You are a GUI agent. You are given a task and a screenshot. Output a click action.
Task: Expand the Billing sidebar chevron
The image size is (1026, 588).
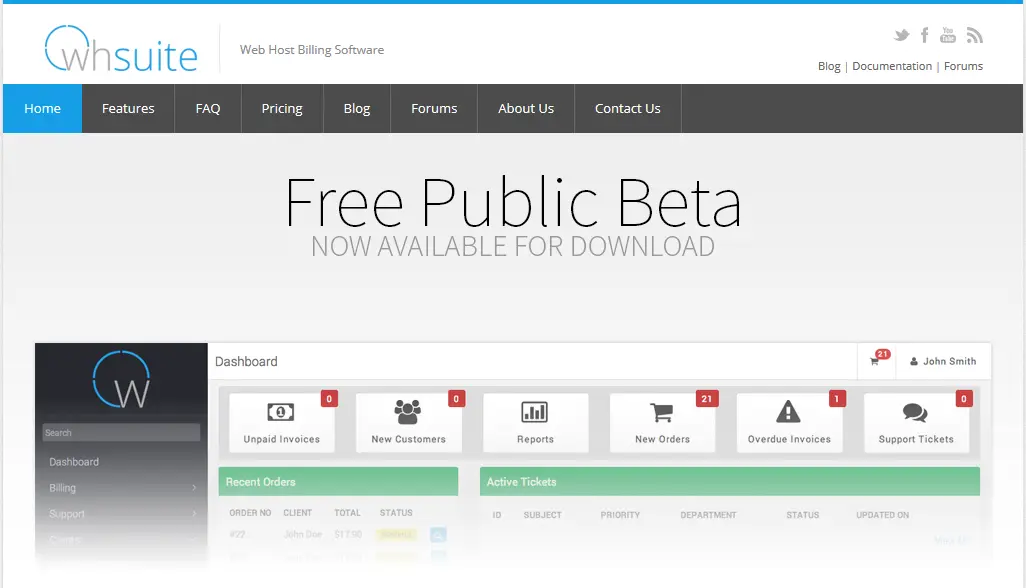[x=194, y=488]
